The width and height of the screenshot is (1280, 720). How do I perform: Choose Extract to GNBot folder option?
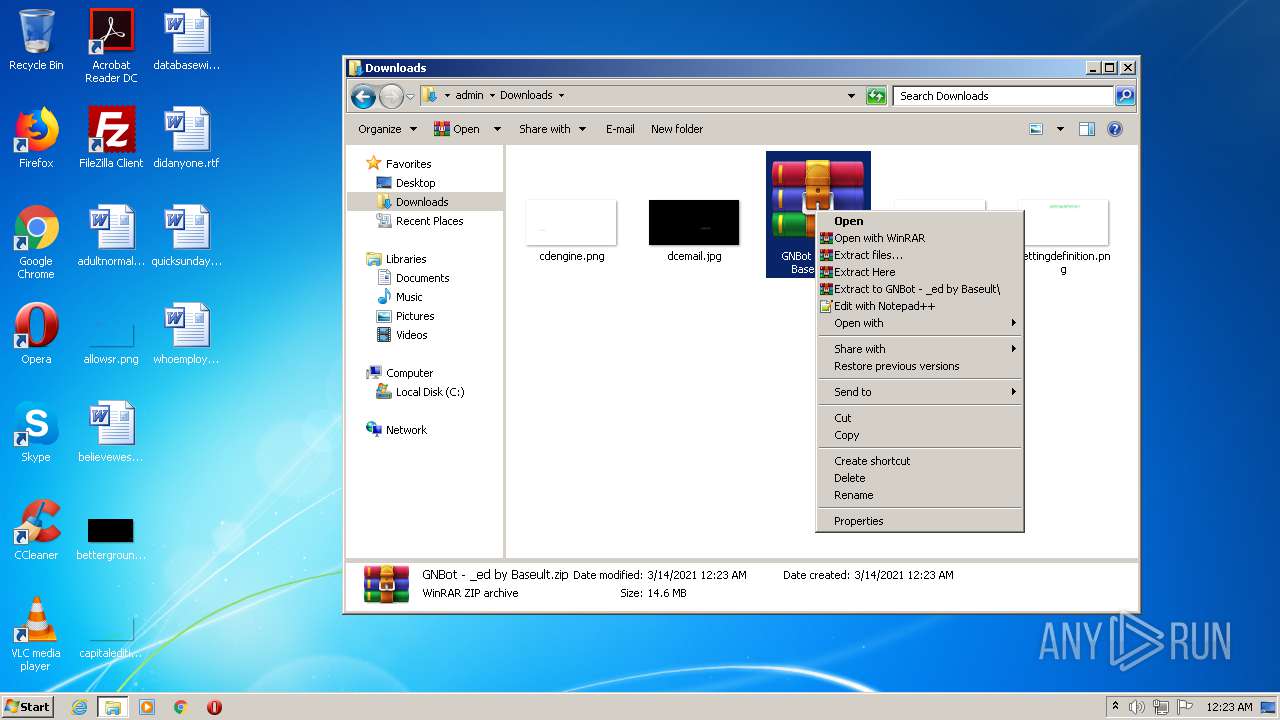[920, 289]
